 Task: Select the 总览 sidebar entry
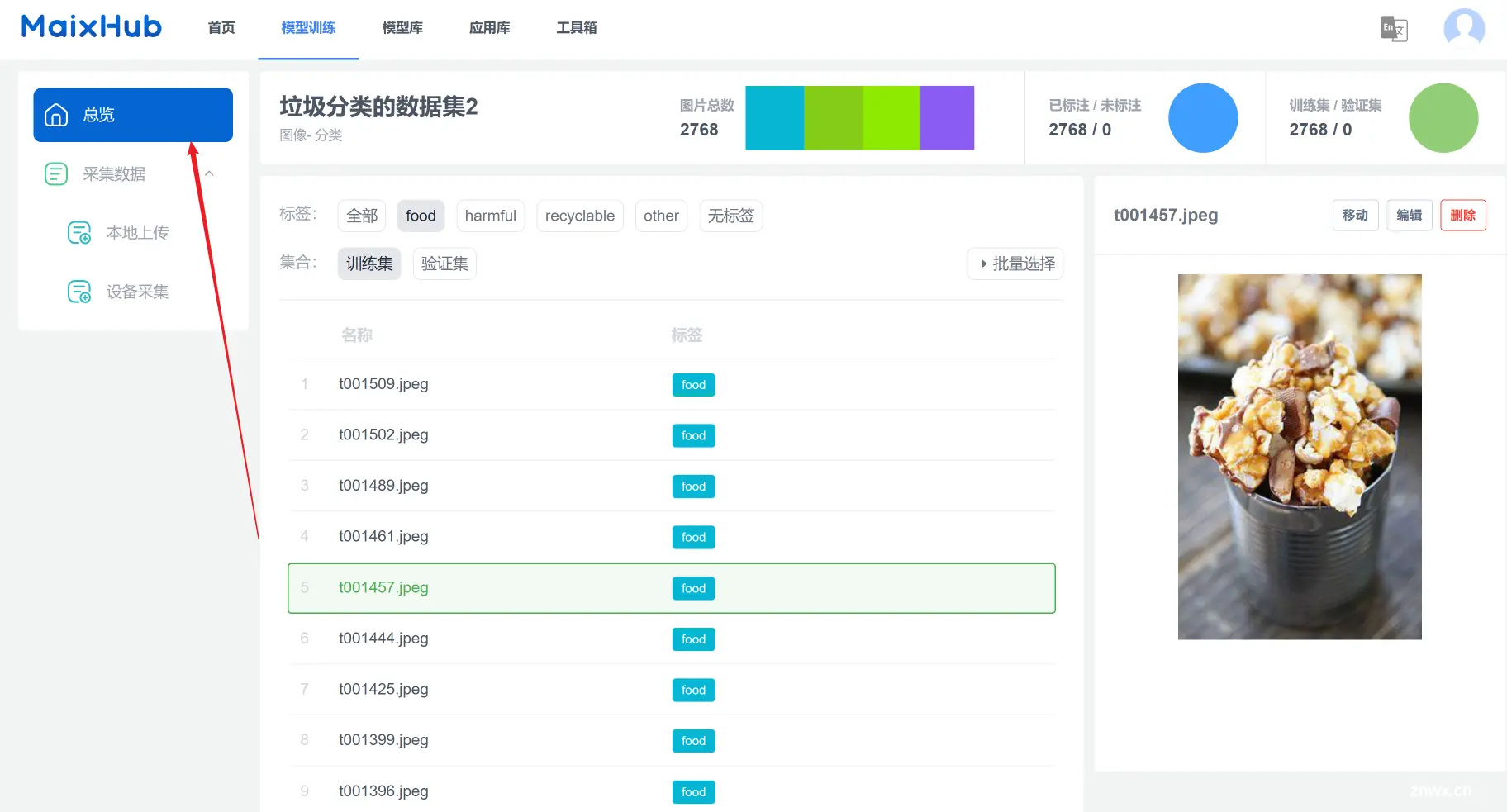pos(133,115)
